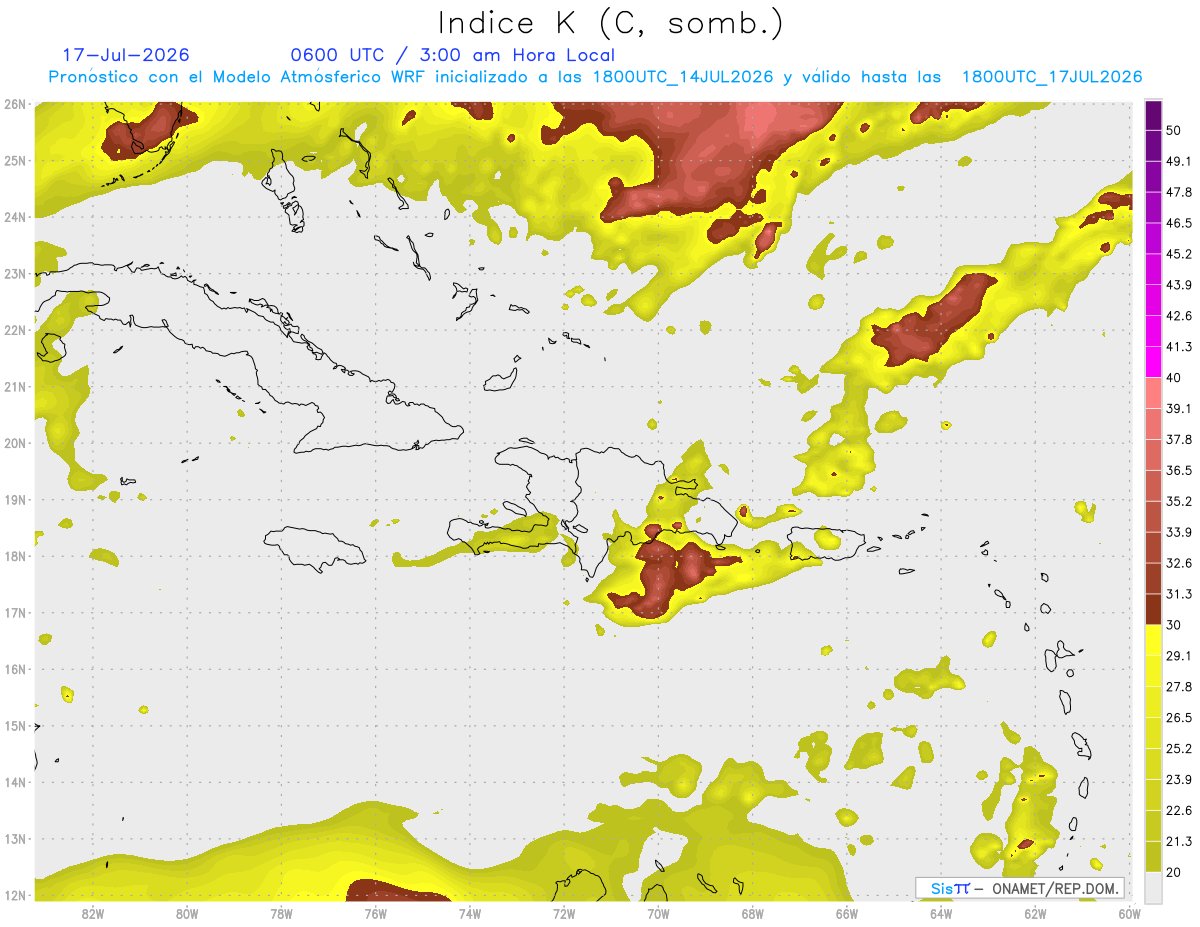The image size is (1200, 927).
Task: Click the '33.9' color bar label
Action: pyautogui.click(x=1179, y=532)
